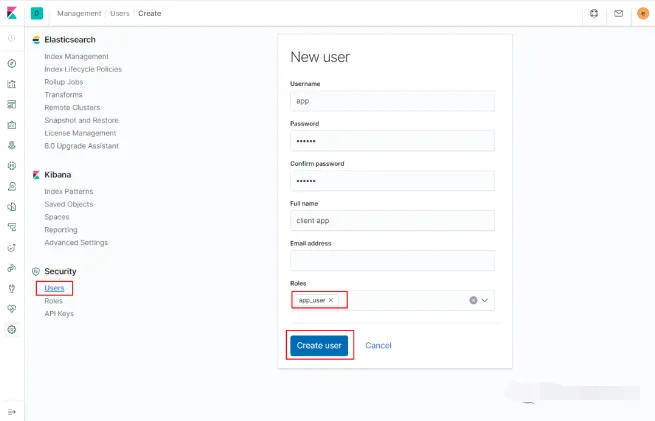Click the Kibana logo at top left
The width and height of the screenshot is (655, 421).
click(12, 13)
